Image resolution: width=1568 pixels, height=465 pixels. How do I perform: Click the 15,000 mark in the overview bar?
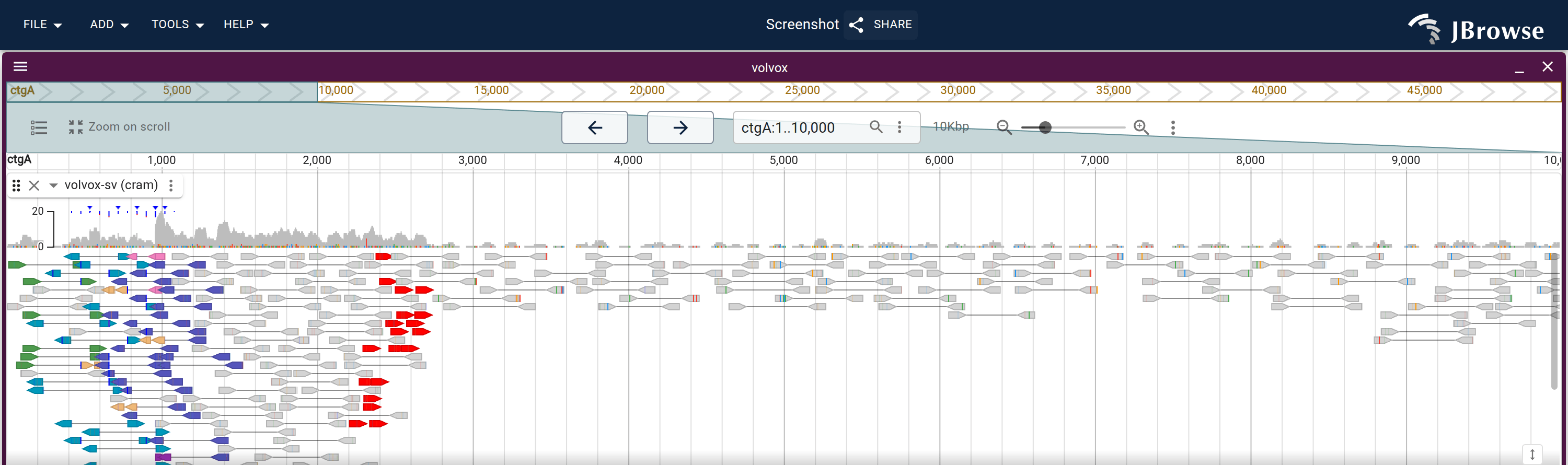pos(491,91)
